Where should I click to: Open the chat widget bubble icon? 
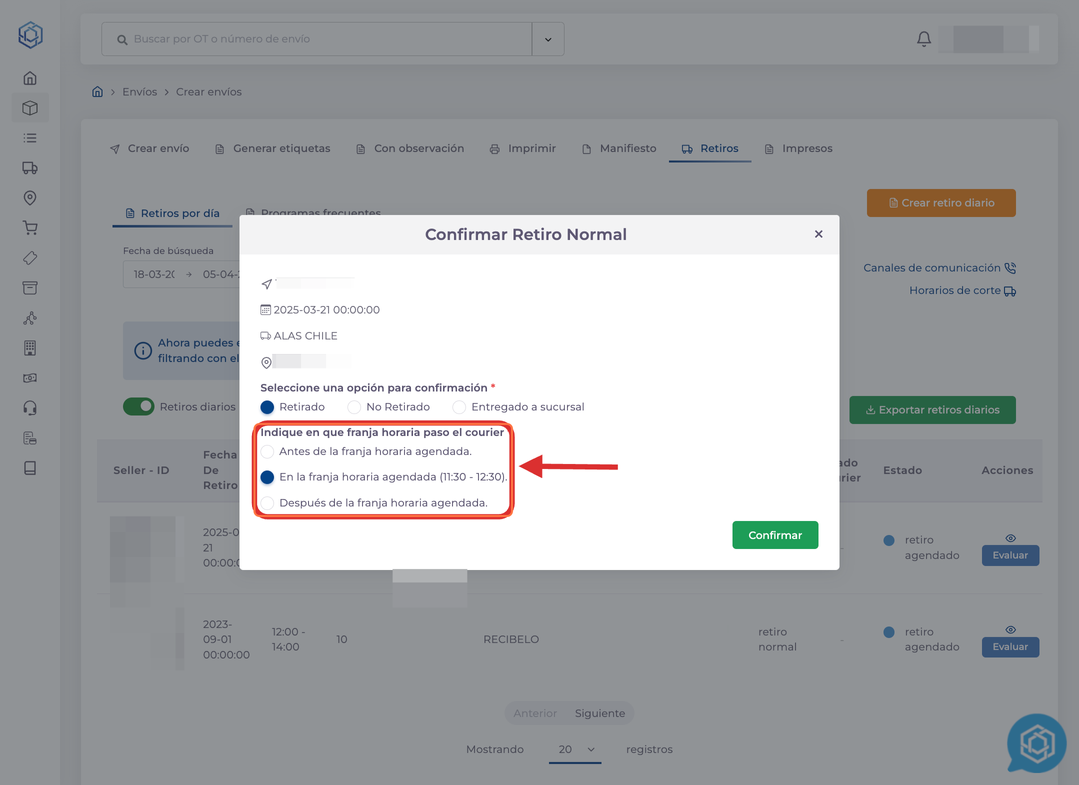[x=1036, y=743]
